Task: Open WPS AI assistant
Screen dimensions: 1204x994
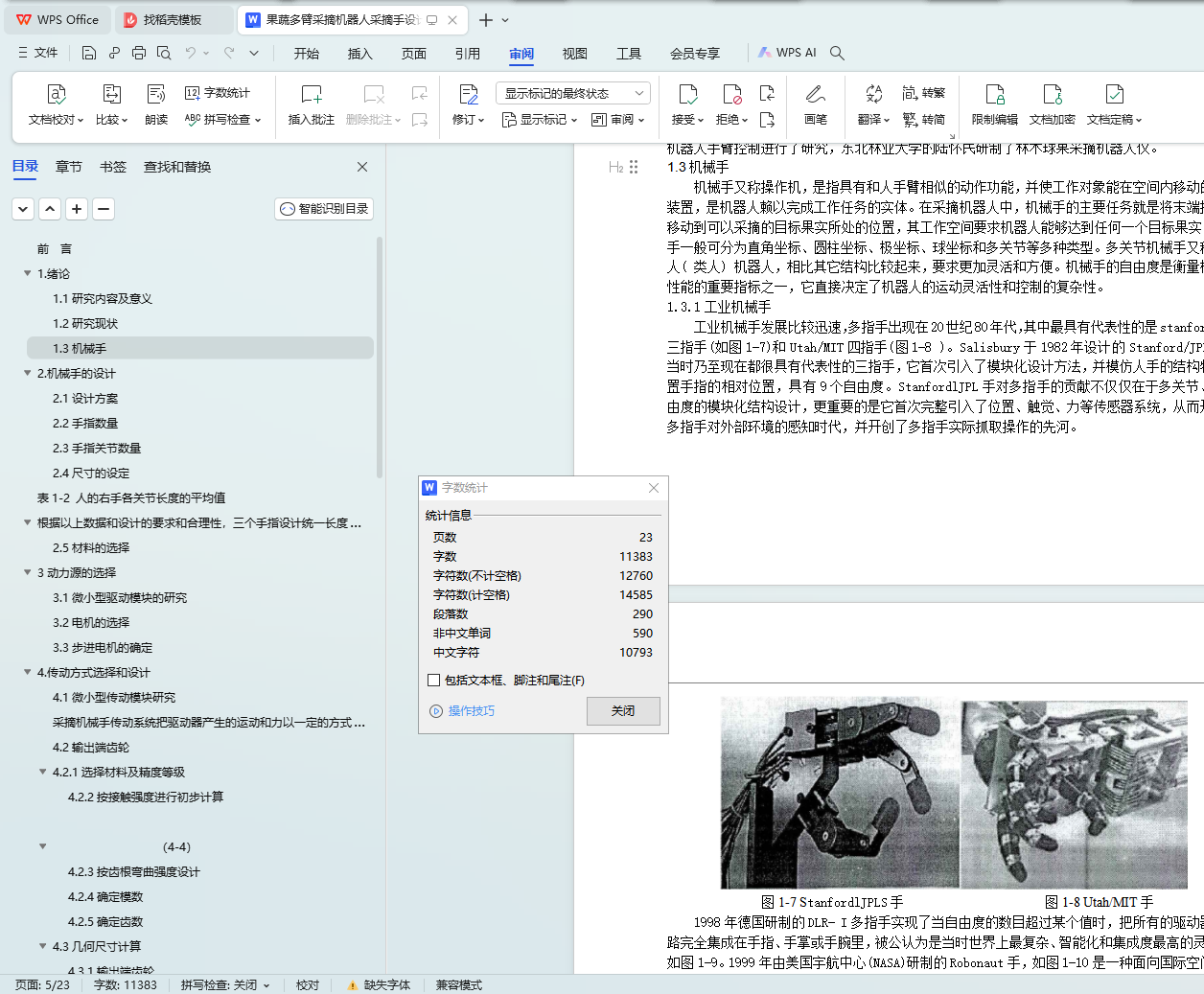Action: point(787,53)
